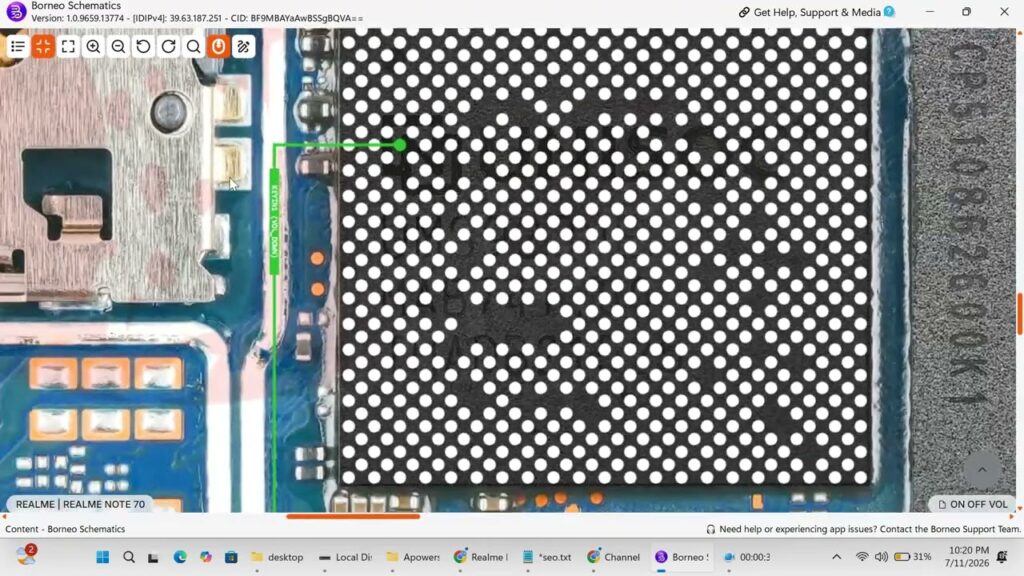Click the ON OFF VOL document button
This screenshot has height=576, width=1024.
coord(972,504)
